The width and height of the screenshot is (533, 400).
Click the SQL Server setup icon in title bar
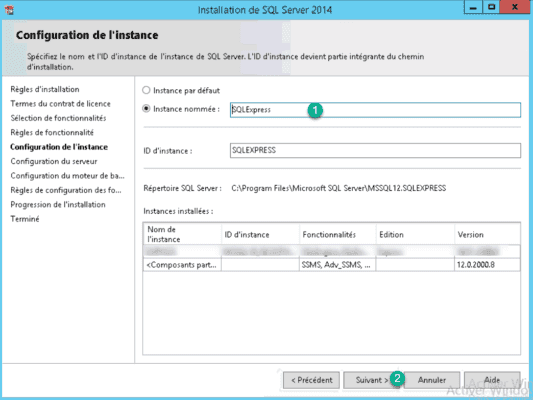click(10, 10)
